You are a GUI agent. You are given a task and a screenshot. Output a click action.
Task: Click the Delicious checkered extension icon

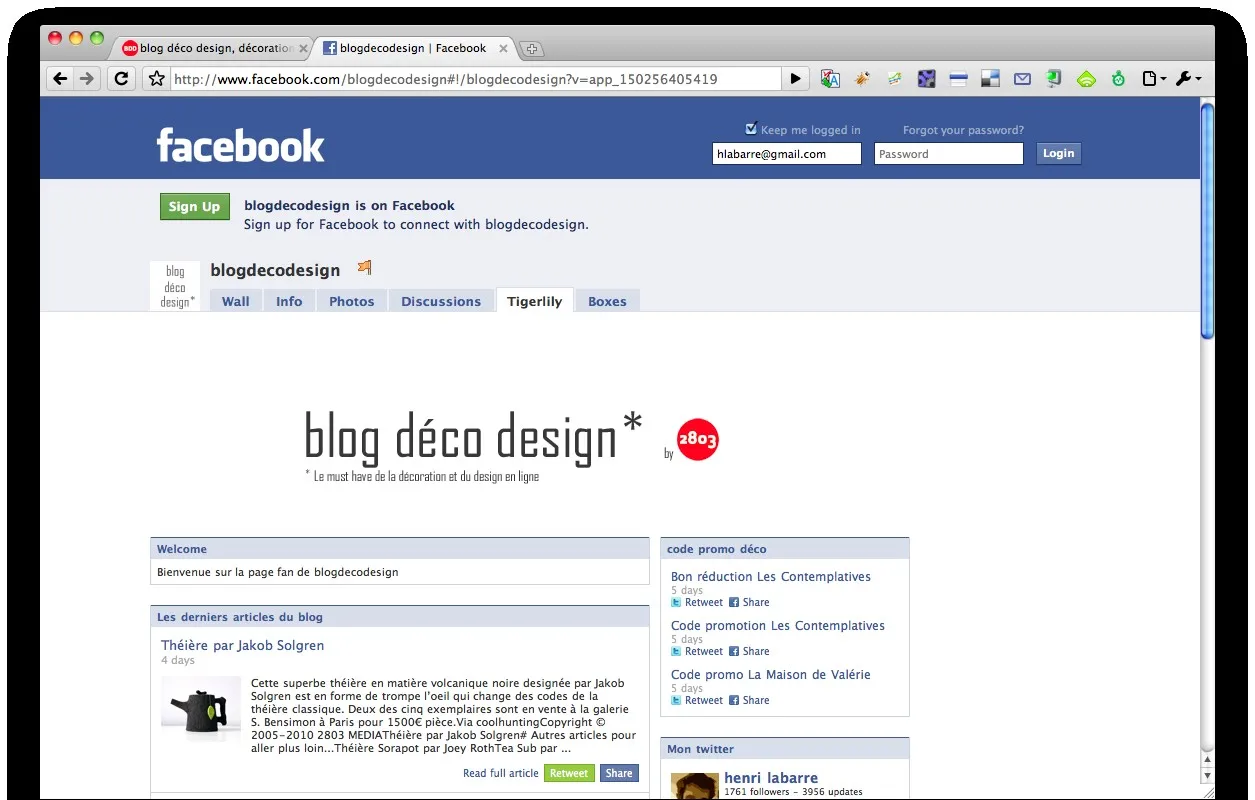990,79
